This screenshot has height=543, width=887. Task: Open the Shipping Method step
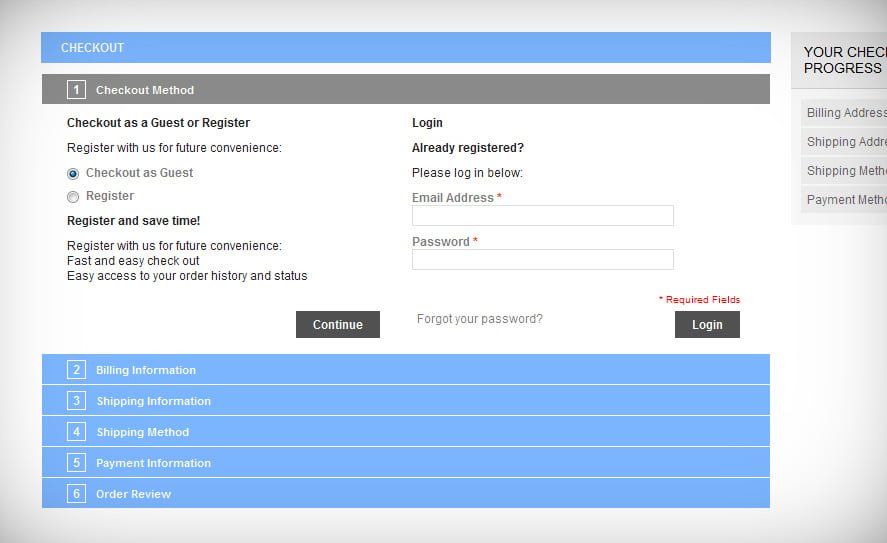coord(142,432)
